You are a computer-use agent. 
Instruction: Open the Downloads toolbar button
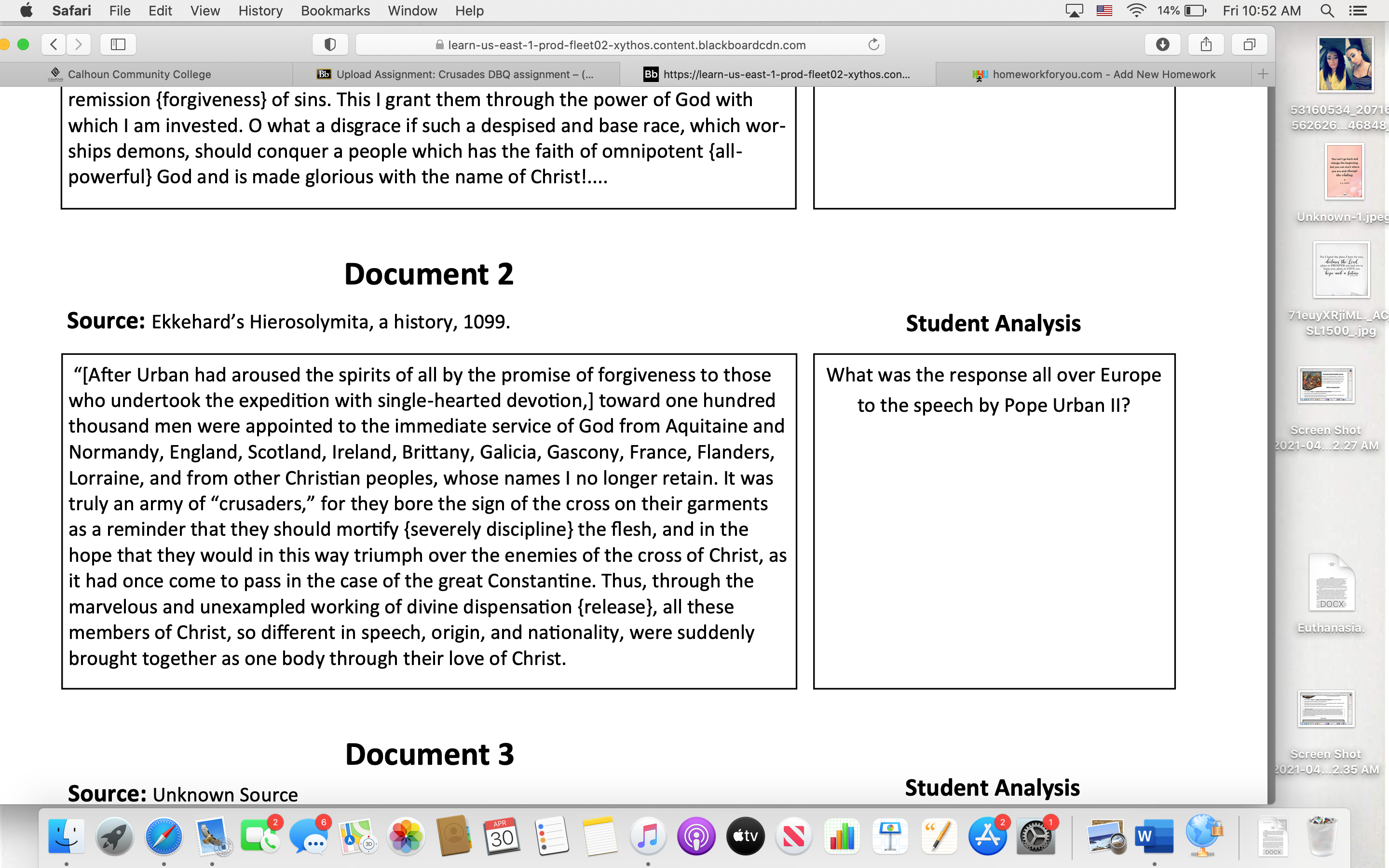[x=1162, y=44]
